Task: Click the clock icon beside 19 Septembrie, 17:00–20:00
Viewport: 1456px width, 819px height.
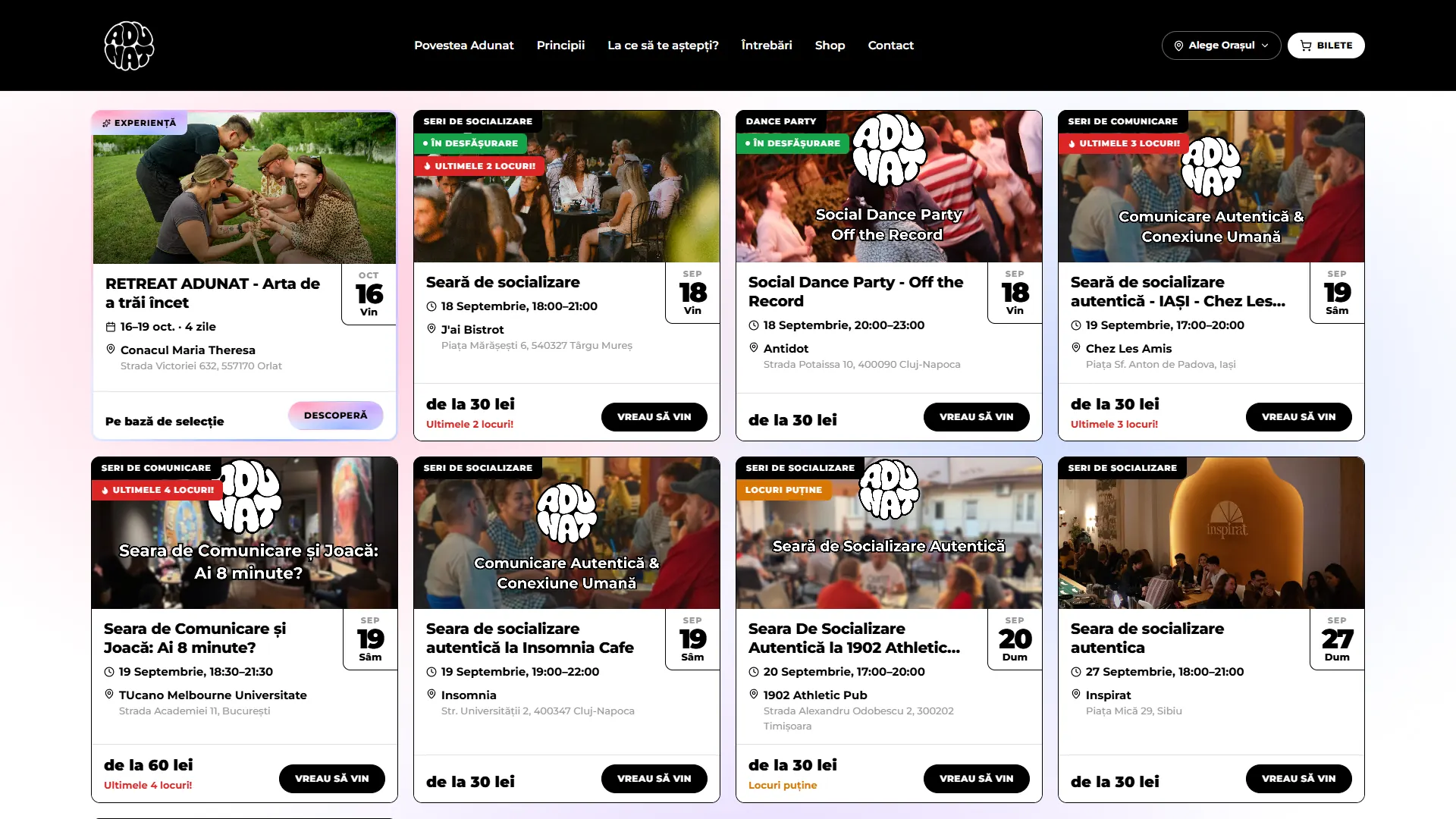Action: 1076,325
